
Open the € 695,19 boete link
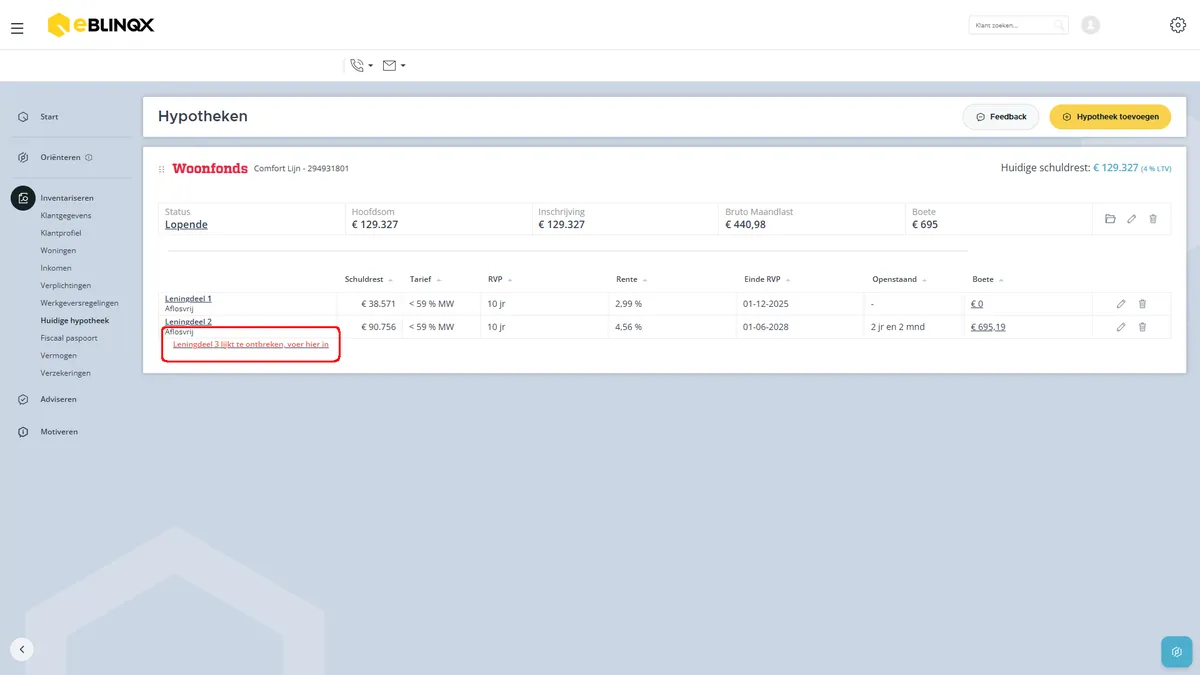pos(988,327)
